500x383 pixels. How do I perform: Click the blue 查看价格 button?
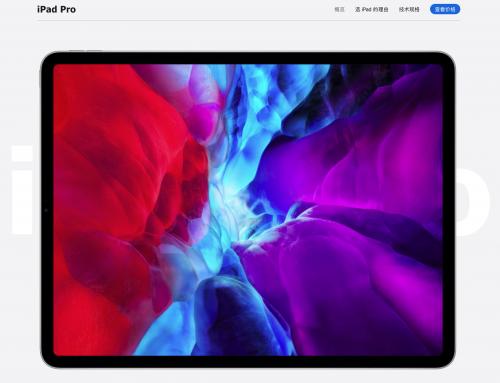click(445, 9)
